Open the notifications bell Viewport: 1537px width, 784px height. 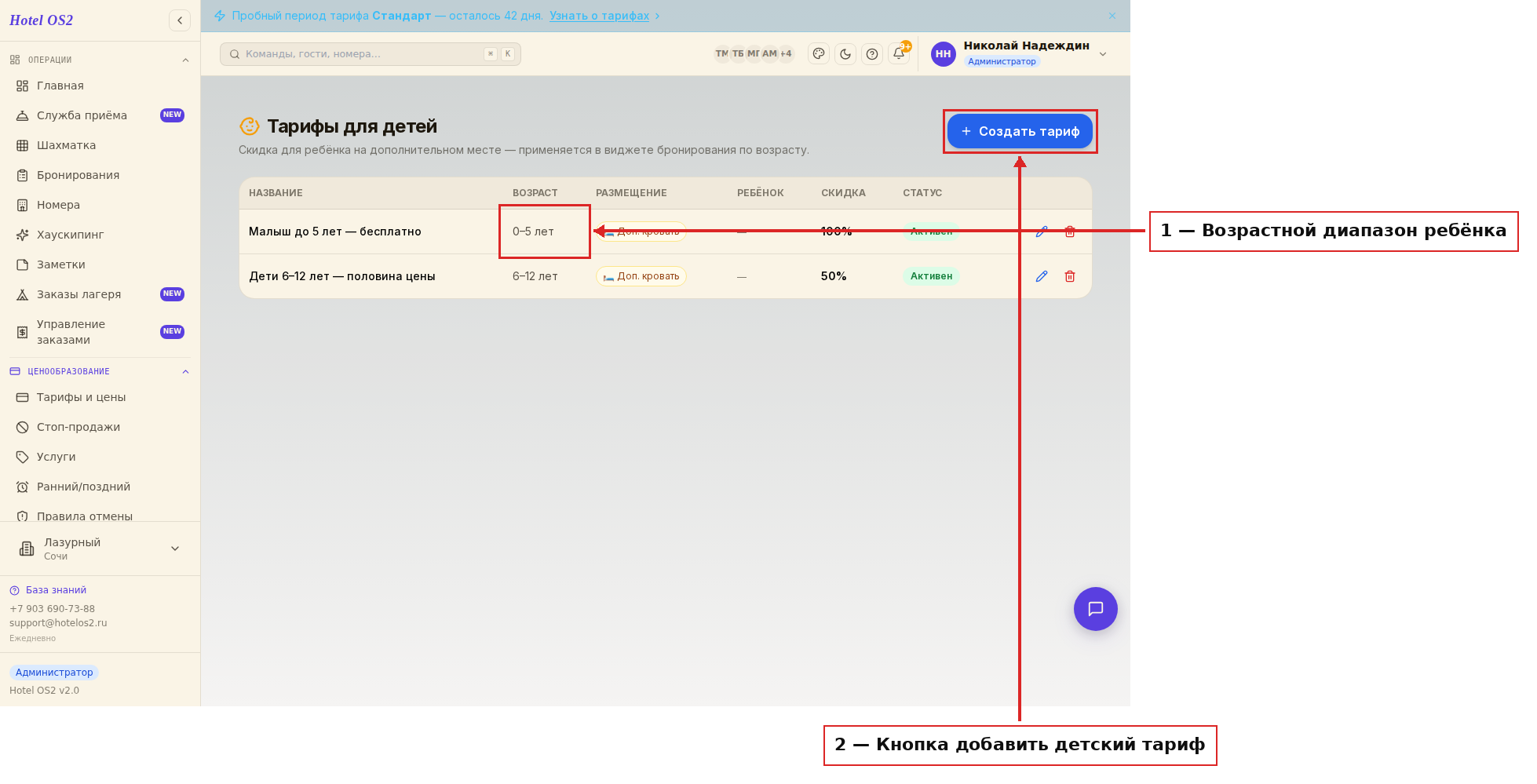point(899,54)
